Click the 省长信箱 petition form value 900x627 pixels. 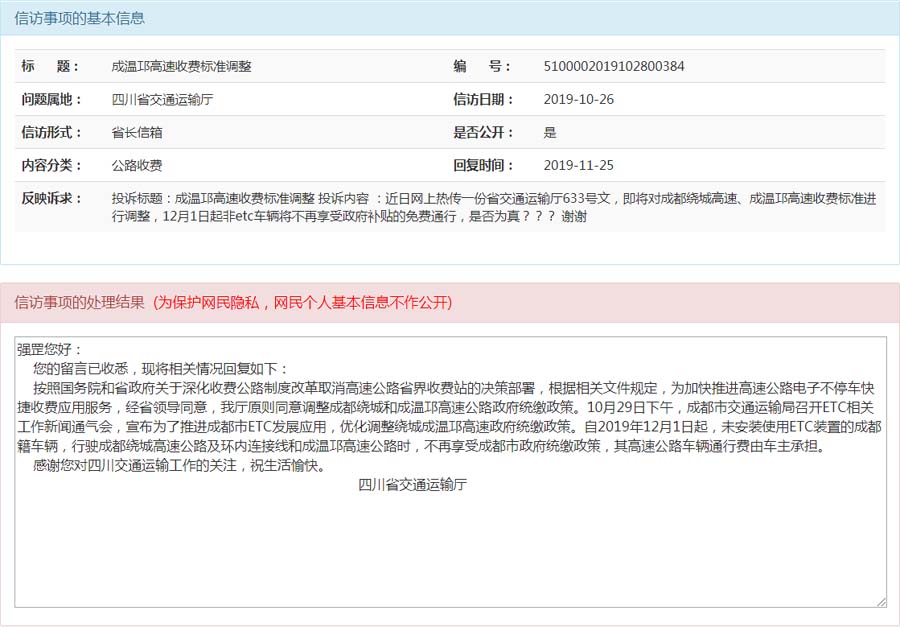(x=137, y=133)
